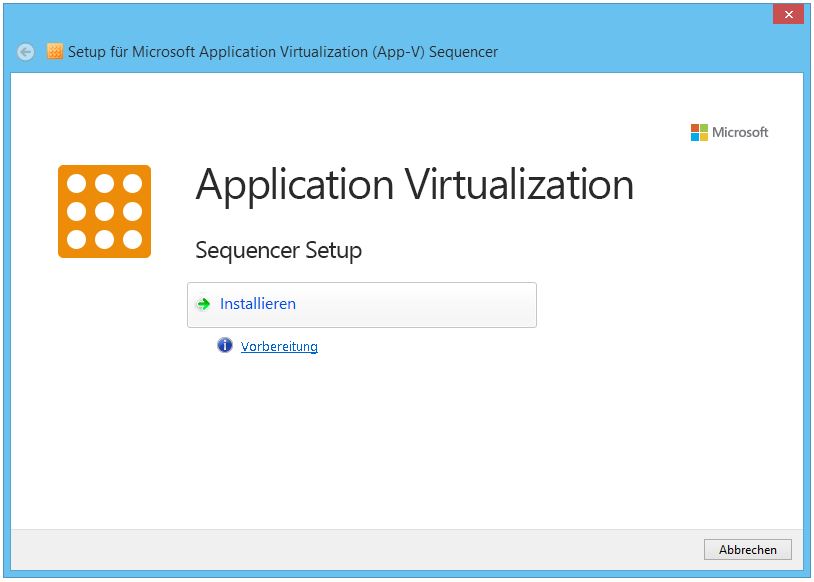This screenshot has height=582, width=814.
Task: Click the bottom-right dot of the App-V logo
Action: point(132,239)
